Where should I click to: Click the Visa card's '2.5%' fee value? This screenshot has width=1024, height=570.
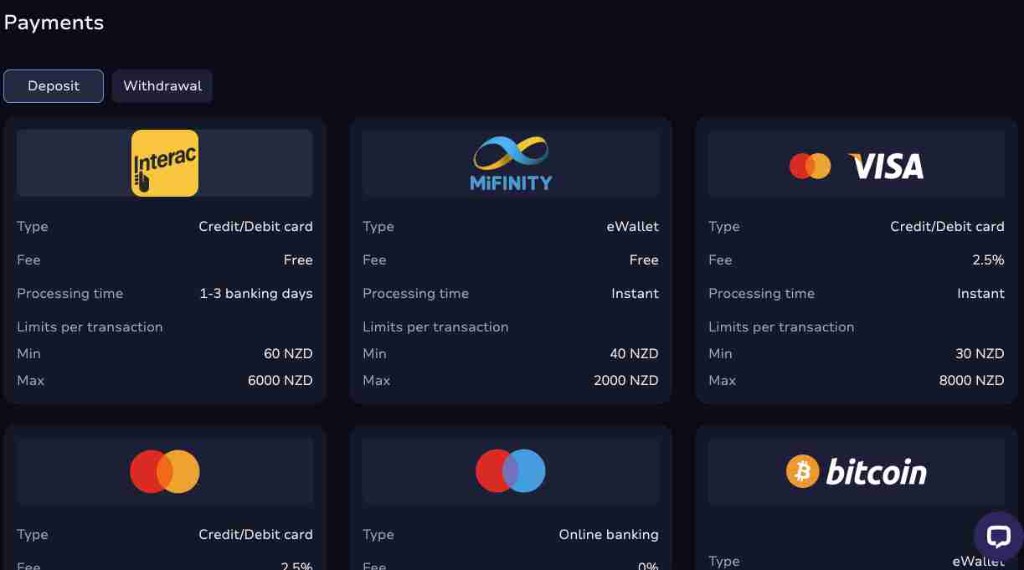click(x=988, y=260)
